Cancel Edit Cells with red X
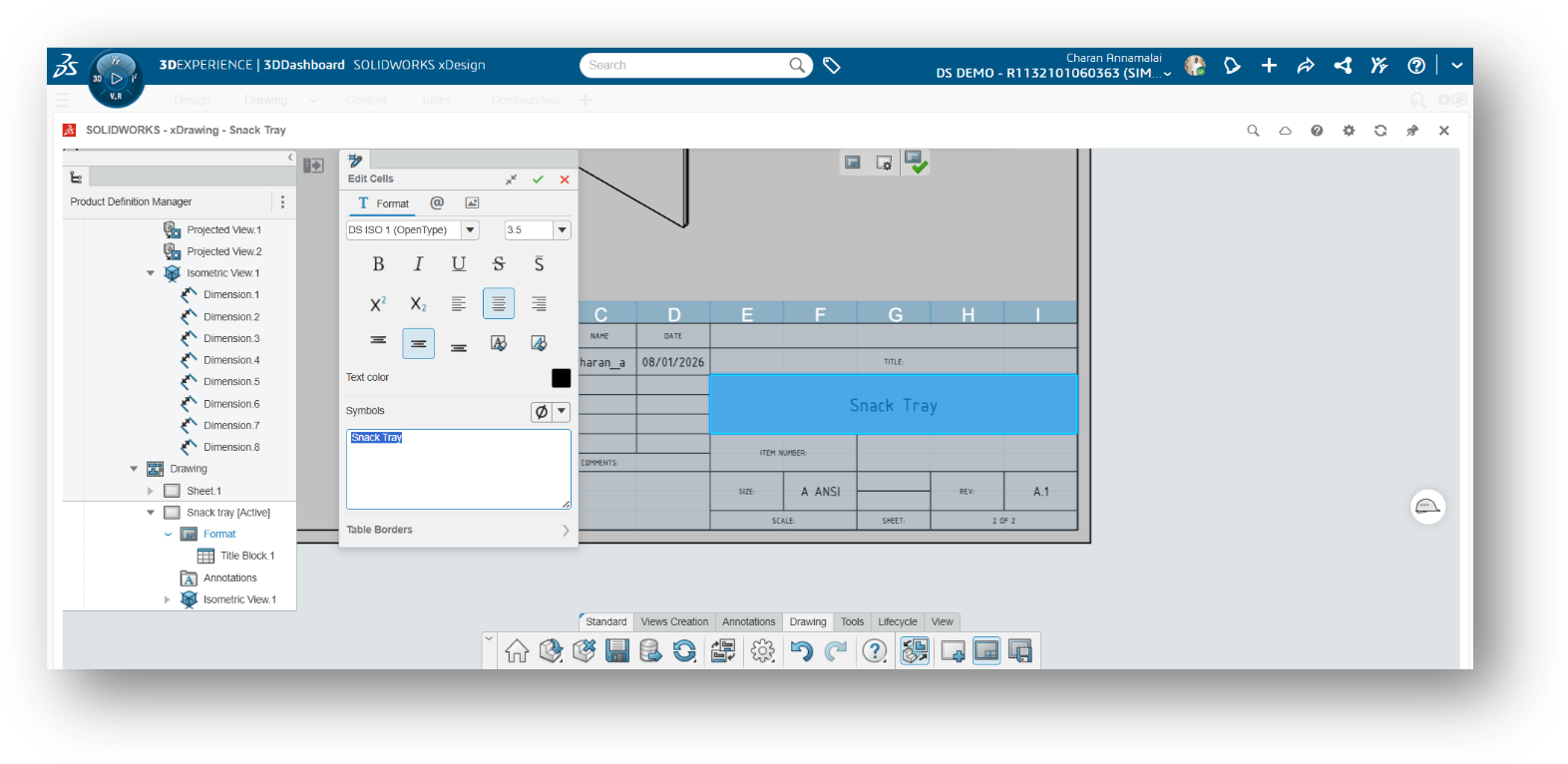1568x764 pixels. click(x=565, y=180)
